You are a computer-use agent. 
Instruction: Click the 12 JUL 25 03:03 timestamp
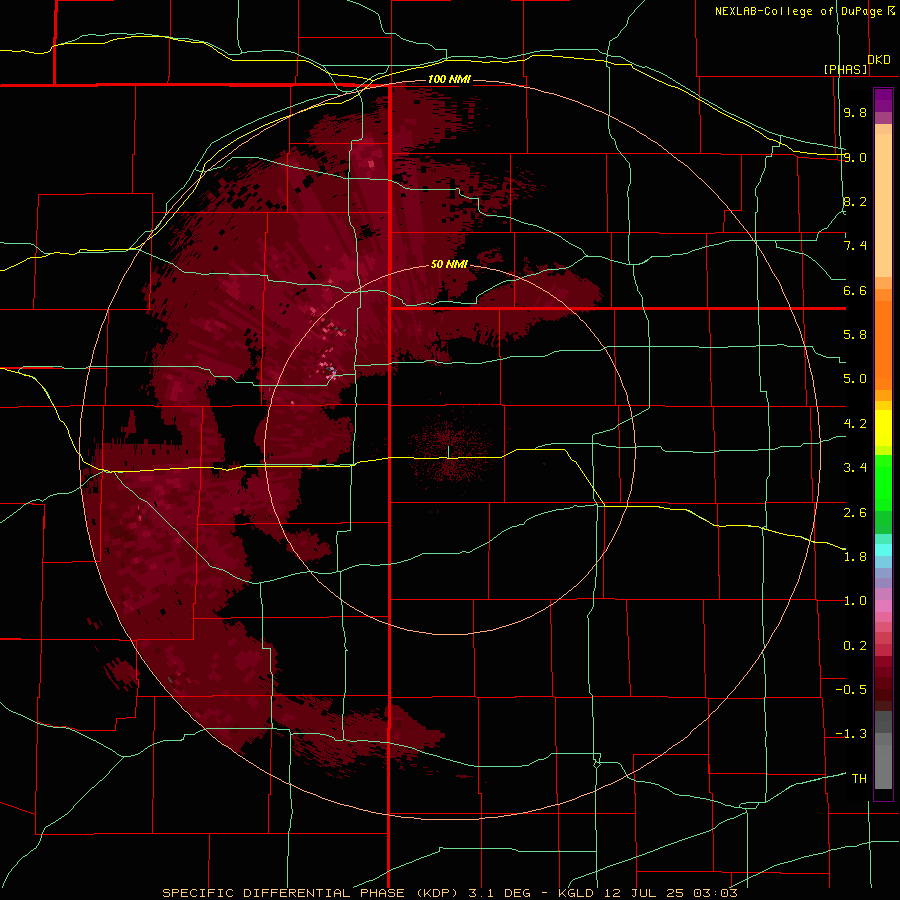670,893
